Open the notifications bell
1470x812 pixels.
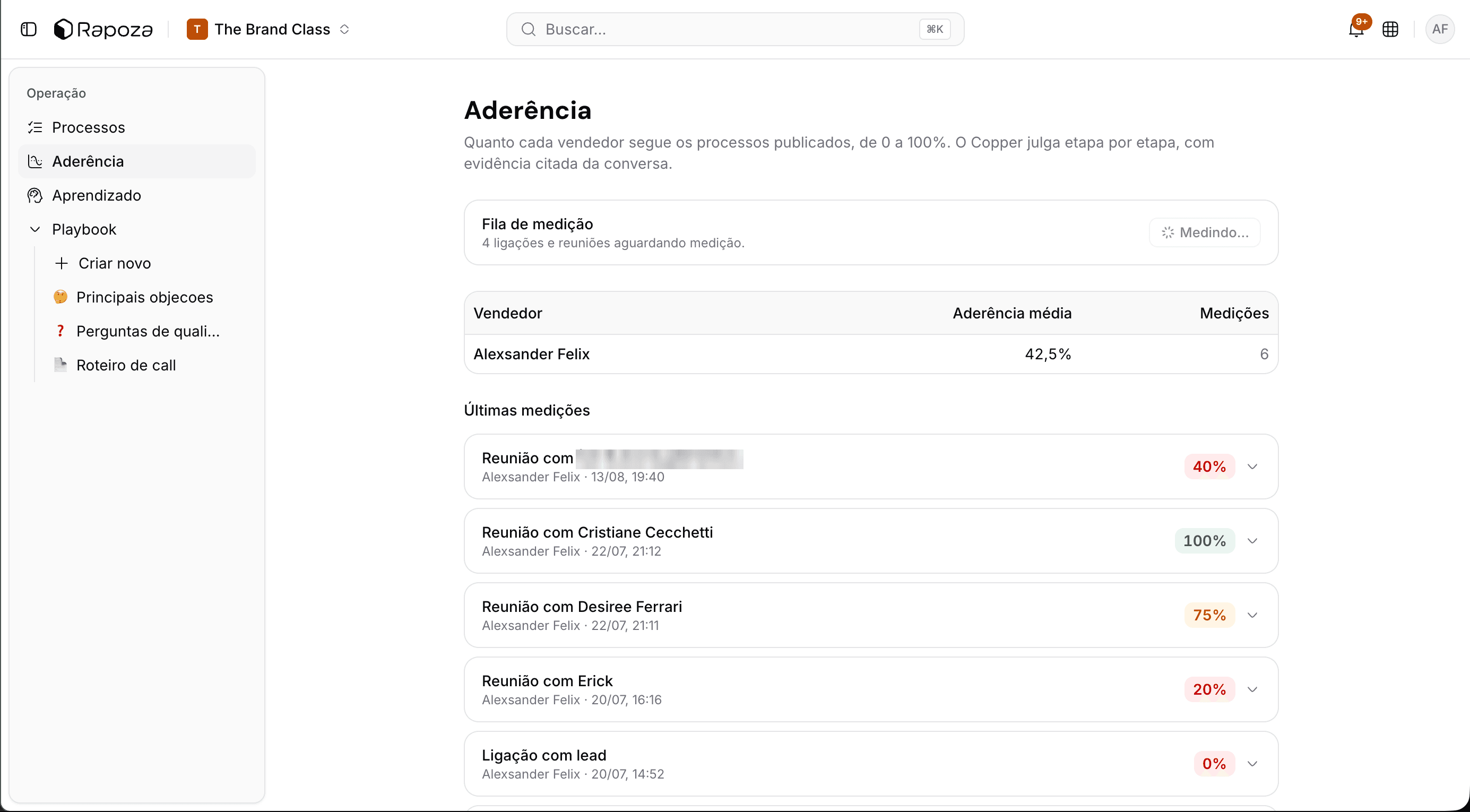pos(1356,29)
